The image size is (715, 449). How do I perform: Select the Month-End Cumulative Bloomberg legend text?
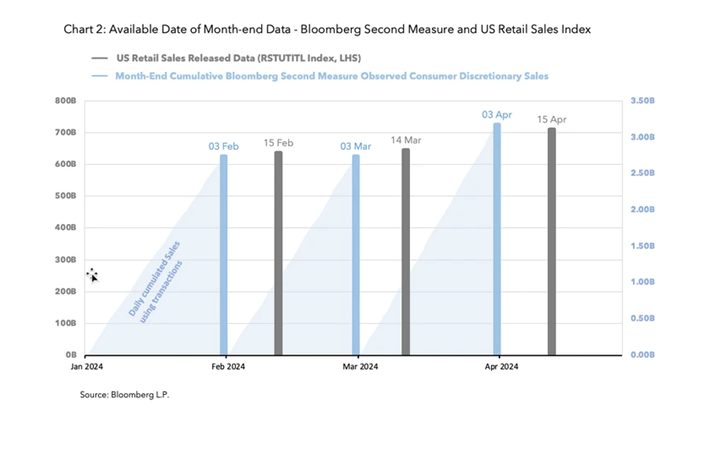click(x=332, y=76)
